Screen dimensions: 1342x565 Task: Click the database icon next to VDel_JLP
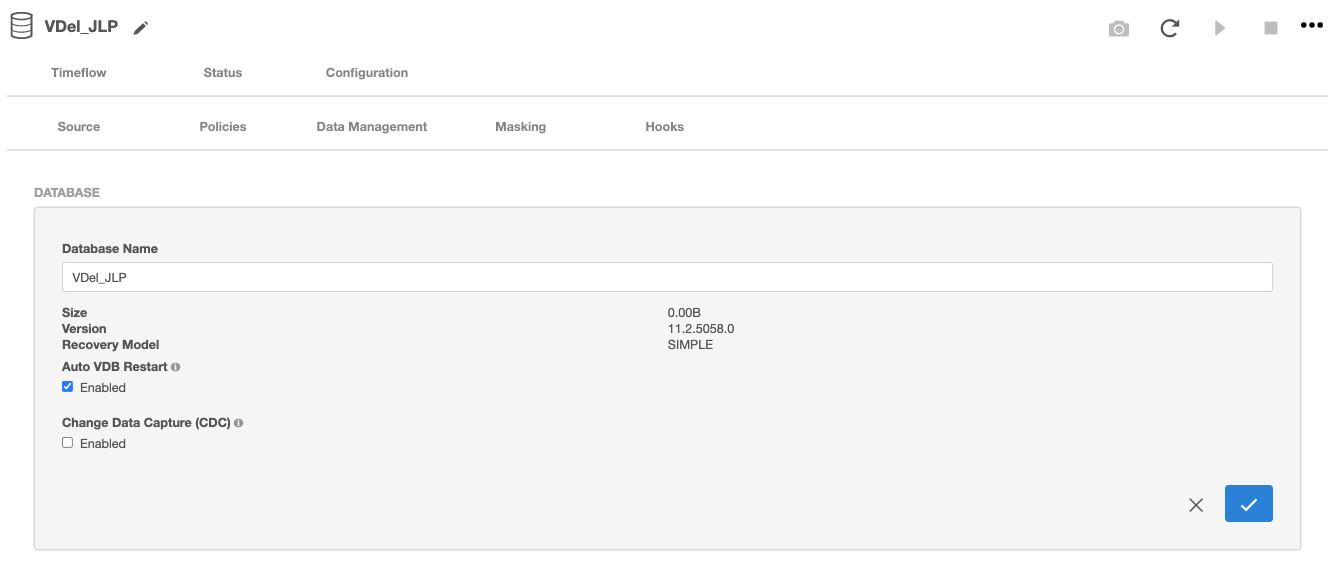click(x=21, y=27)
